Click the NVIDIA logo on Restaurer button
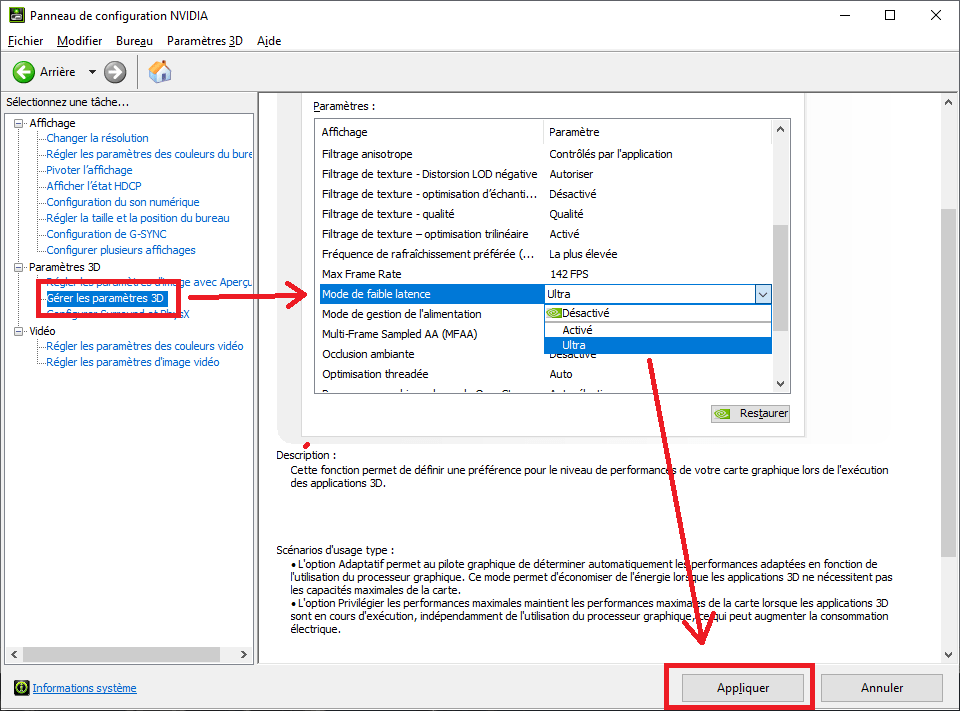Image resolution: width=960 pixels, height=711 pixels. [x=722, y=414]
